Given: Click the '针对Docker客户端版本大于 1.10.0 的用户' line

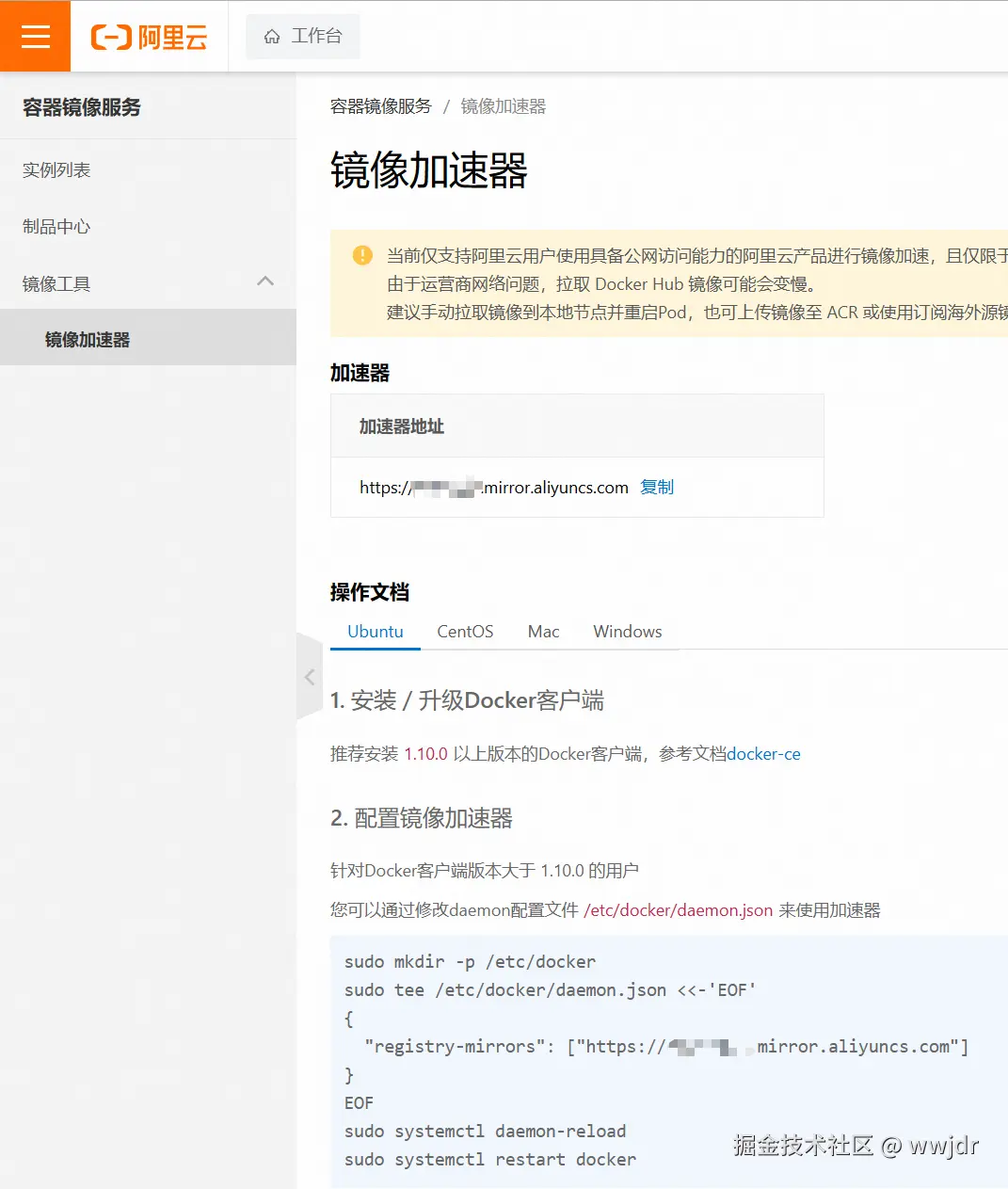Looking at the screenshot, I should [485, 871].
